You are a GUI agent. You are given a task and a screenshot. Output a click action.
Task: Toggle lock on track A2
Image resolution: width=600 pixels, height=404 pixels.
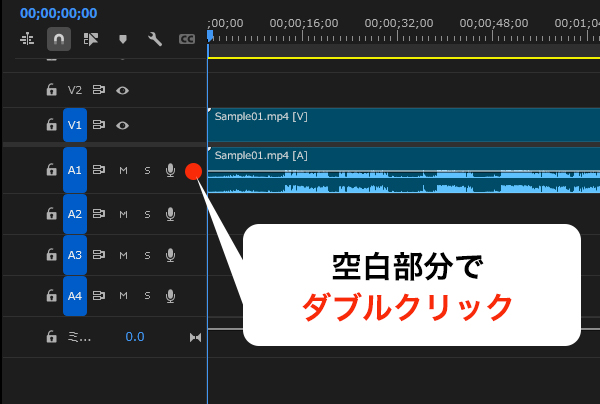[51, 213]
